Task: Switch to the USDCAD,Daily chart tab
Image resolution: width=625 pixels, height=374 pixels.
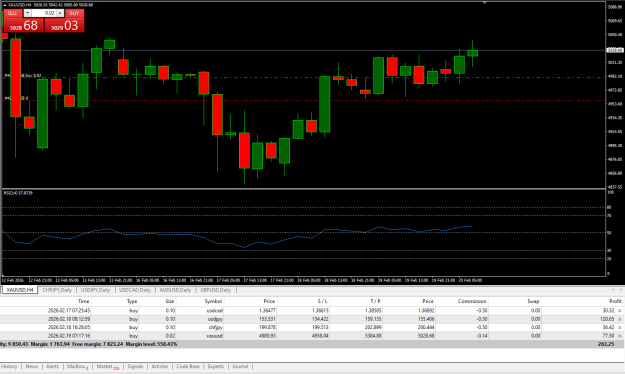Action: pyautogui.click(x=135, y=290)
